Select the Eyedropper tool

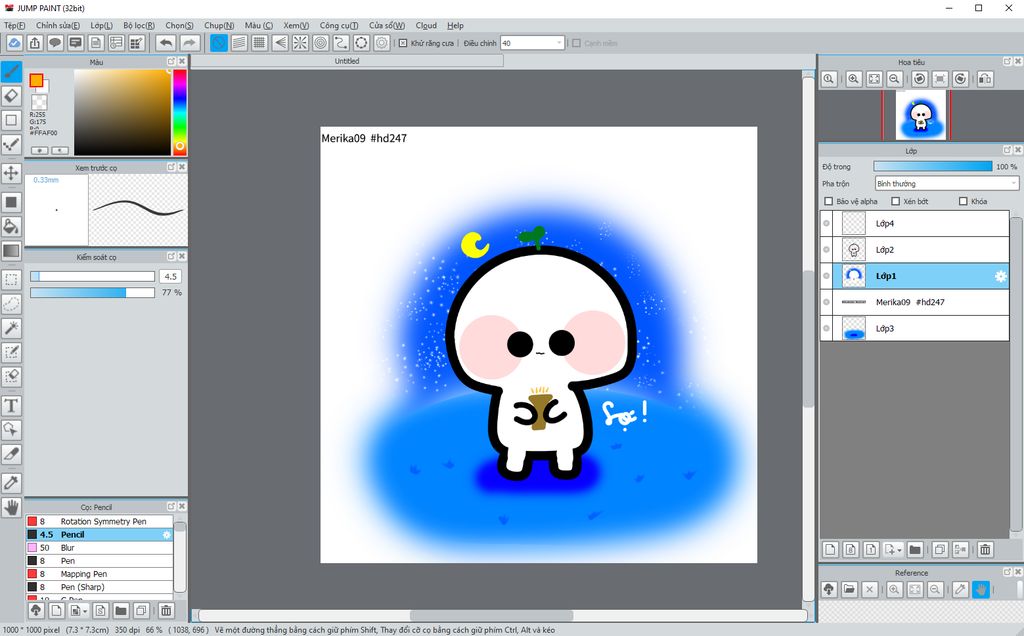pyautogui.click(x=11, y=483)
